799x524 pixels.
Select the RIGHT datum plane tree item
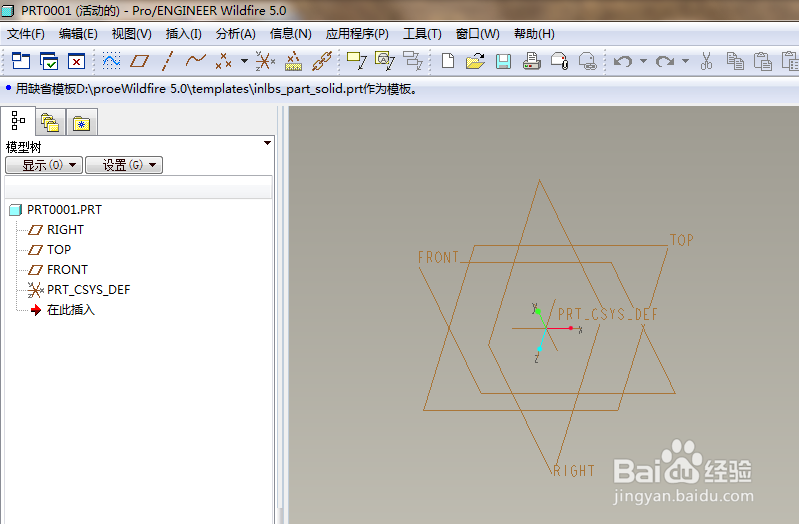[x=56, y=230]
